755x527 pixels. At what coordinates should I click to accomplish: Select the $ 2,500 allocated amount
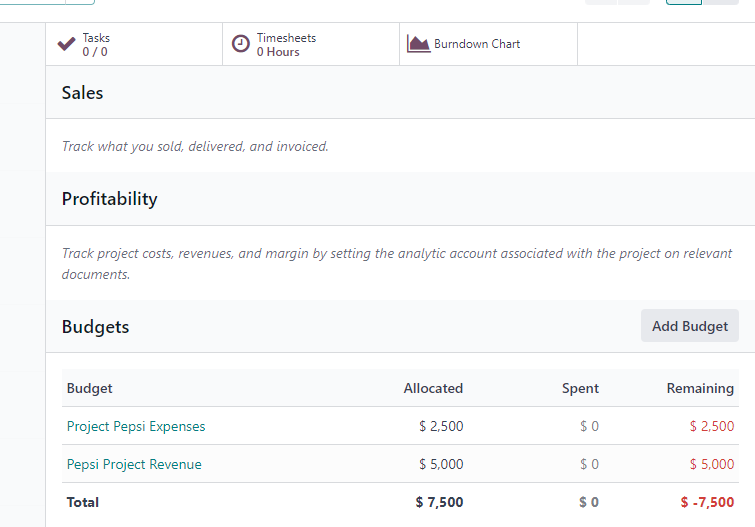tap(441, 426)
